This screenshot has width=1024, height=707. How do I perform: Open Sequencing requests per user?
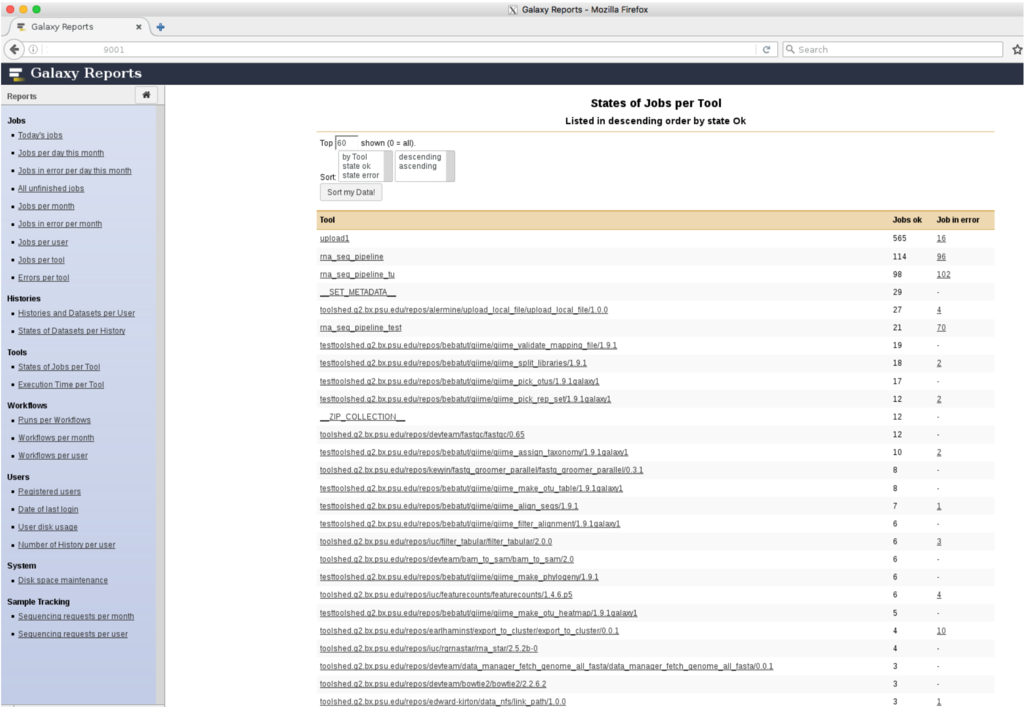(72, 634)
